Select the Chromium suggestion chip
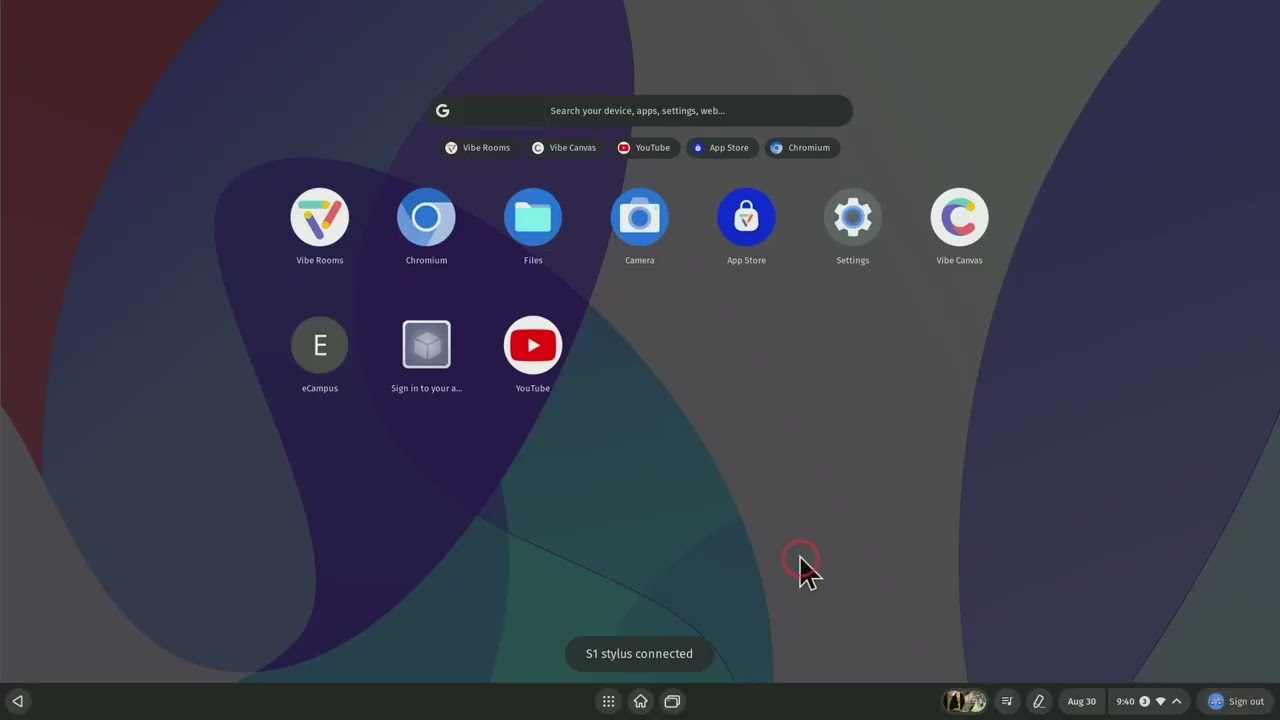 tap(801, 148)
